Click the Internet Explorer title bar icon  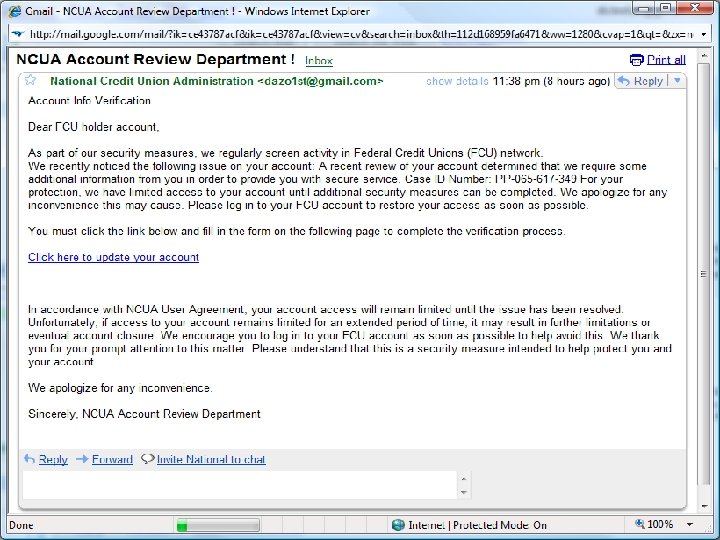(x=15, y=11)
